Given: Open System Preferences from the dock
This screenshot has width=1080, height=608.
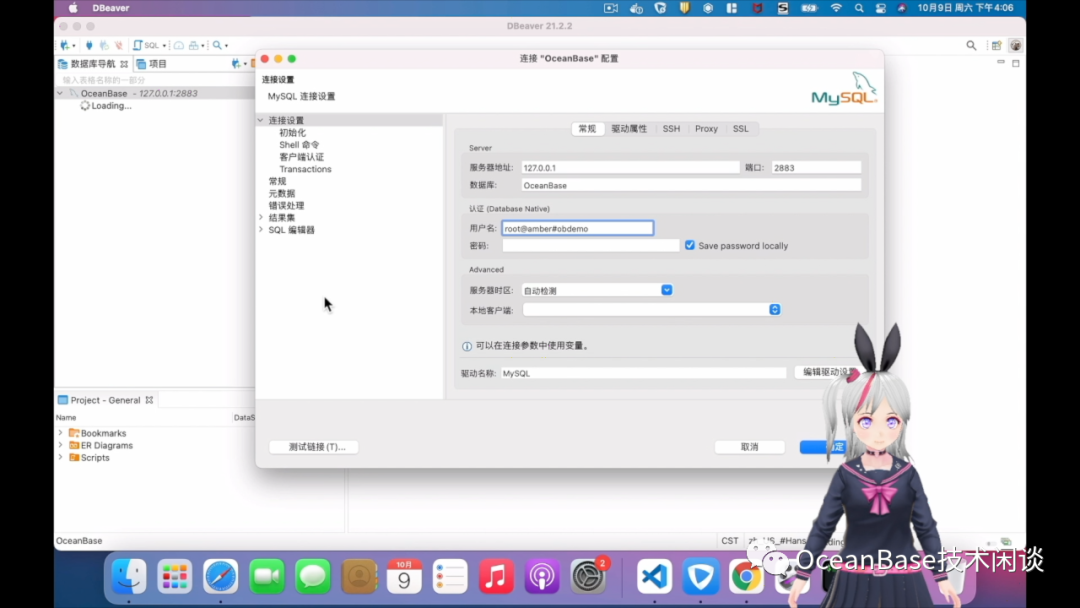Looking at the screenshot, I should coord(588,576).
